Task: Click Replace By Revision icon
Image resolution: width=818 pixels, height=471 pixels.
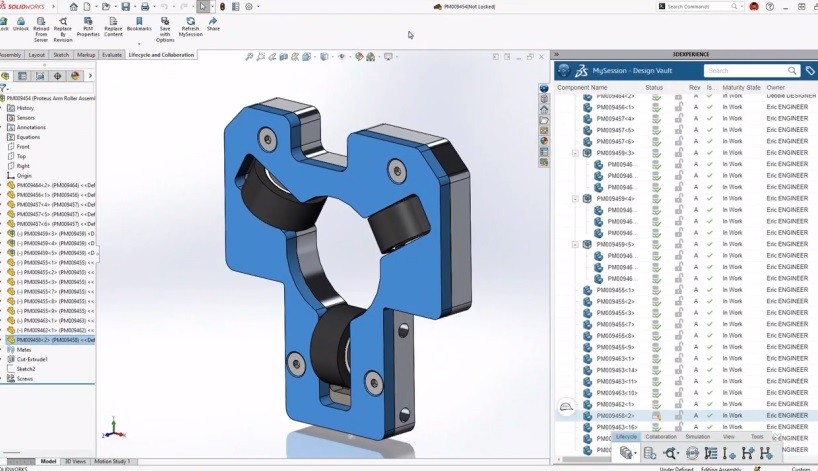Action: pos(63,21)
